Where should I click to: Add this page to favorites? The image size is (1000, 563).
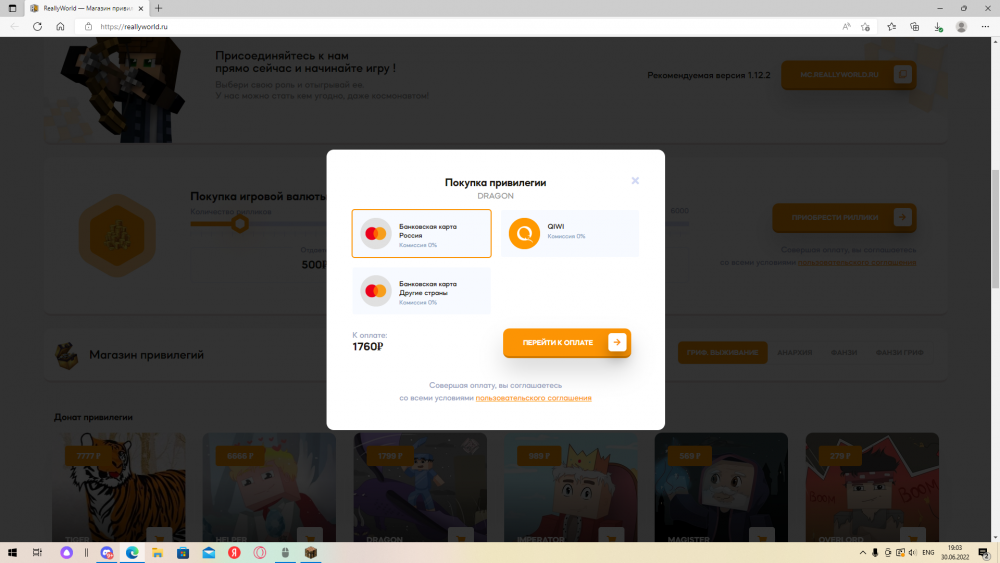tap(865, 27)
